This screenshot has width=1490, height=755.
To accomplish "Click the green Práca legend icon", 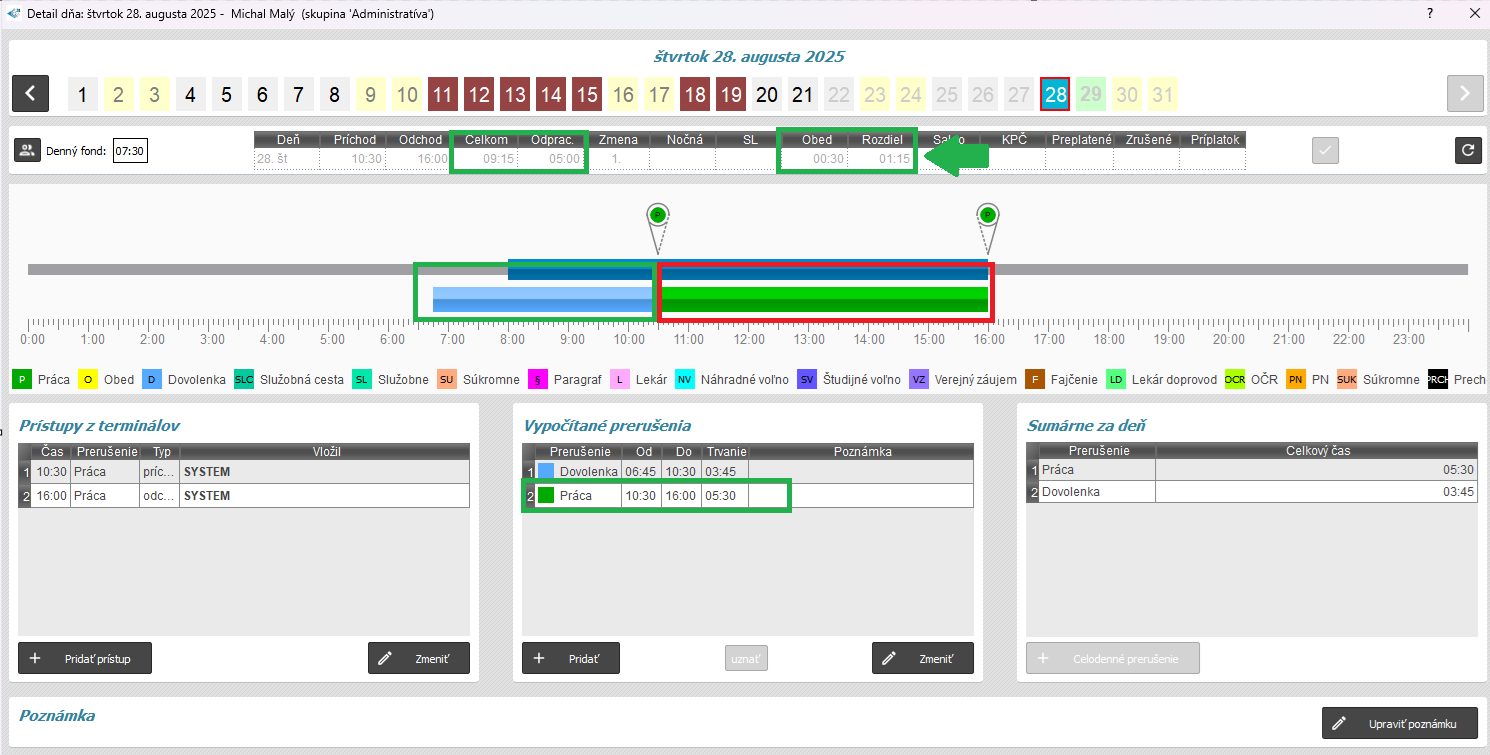I will [22, 380].
